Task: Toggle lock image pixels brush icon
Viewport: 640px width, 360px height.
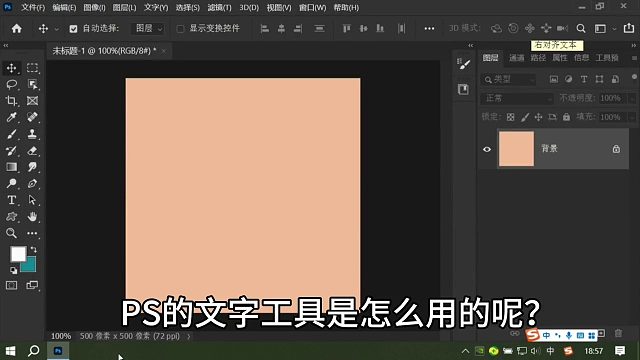Action: [x=525, y=117]
